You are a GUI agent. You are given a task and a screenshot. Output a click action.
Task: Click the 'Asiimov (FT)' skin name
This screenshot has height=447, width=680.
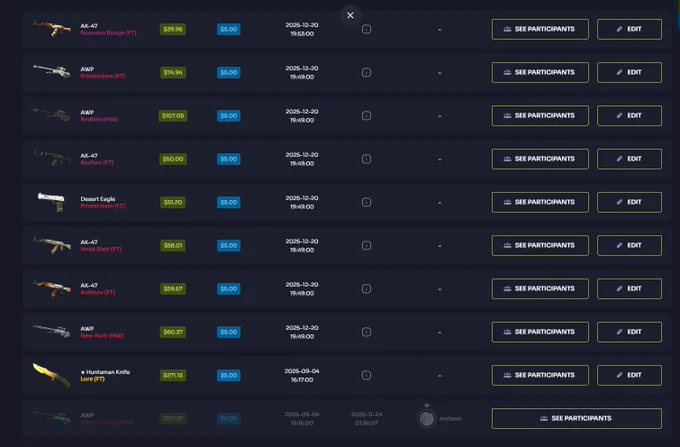tap(98, 293)
